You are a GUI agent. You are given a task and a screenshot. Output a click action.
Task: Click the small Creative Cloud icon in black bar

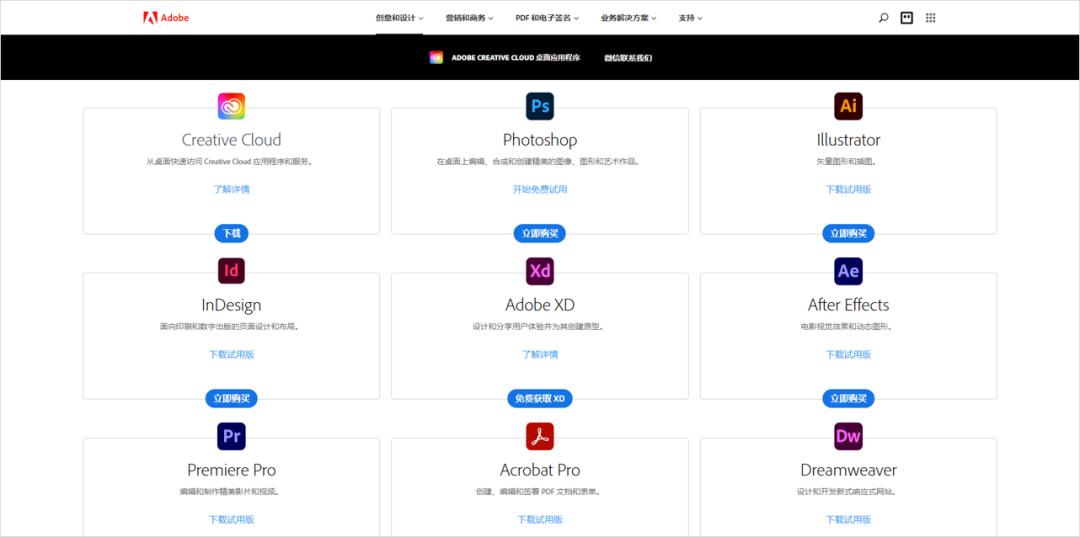[436, 58]
